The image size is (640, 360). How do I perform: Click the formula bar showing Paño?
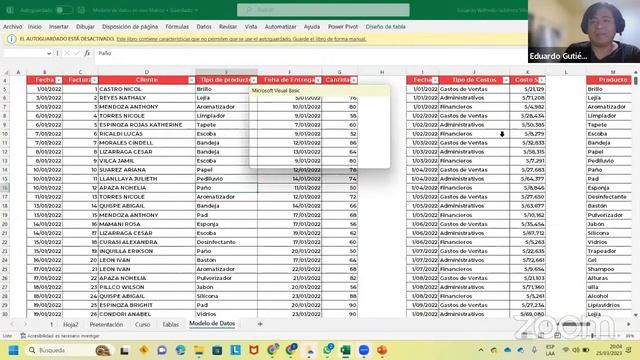pyautogui.click(x=310, y=53)
